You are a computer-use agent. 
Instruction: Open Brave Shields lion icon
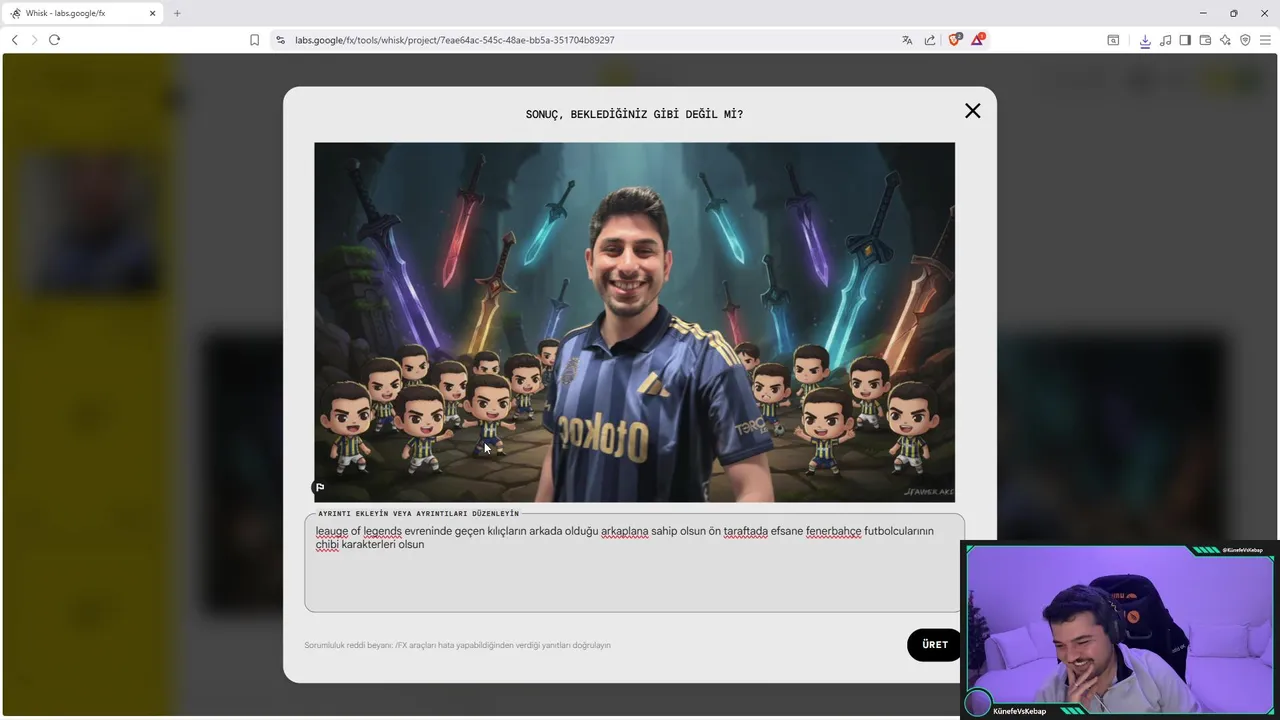954,40
